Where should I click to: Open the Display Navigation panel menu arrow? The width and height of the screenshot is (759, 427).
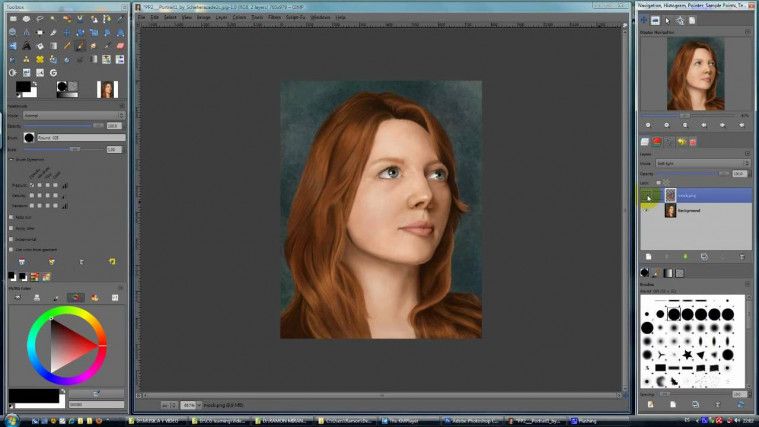pos(747,32)
